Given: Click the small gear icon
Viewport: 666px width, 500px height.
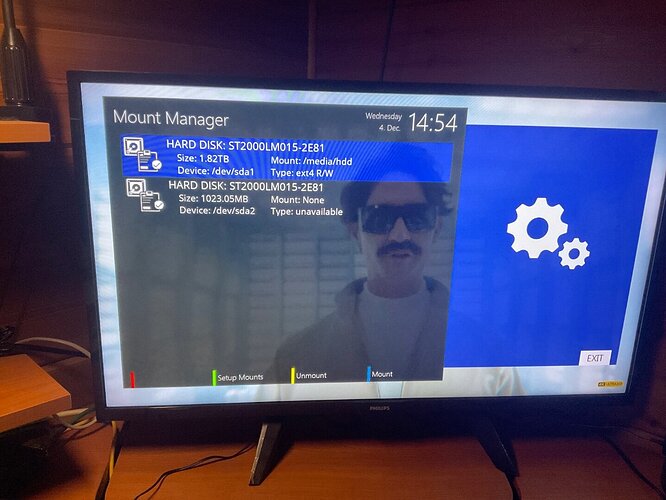Looking at the screenshot, I should click(x=574, y=254).
